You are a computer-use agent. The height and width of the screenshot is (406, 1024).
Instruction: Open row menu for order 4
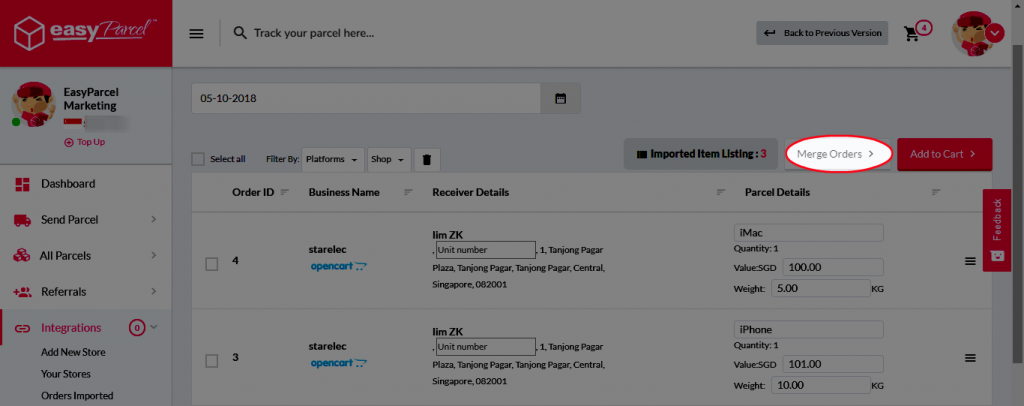tap(970, 261)
